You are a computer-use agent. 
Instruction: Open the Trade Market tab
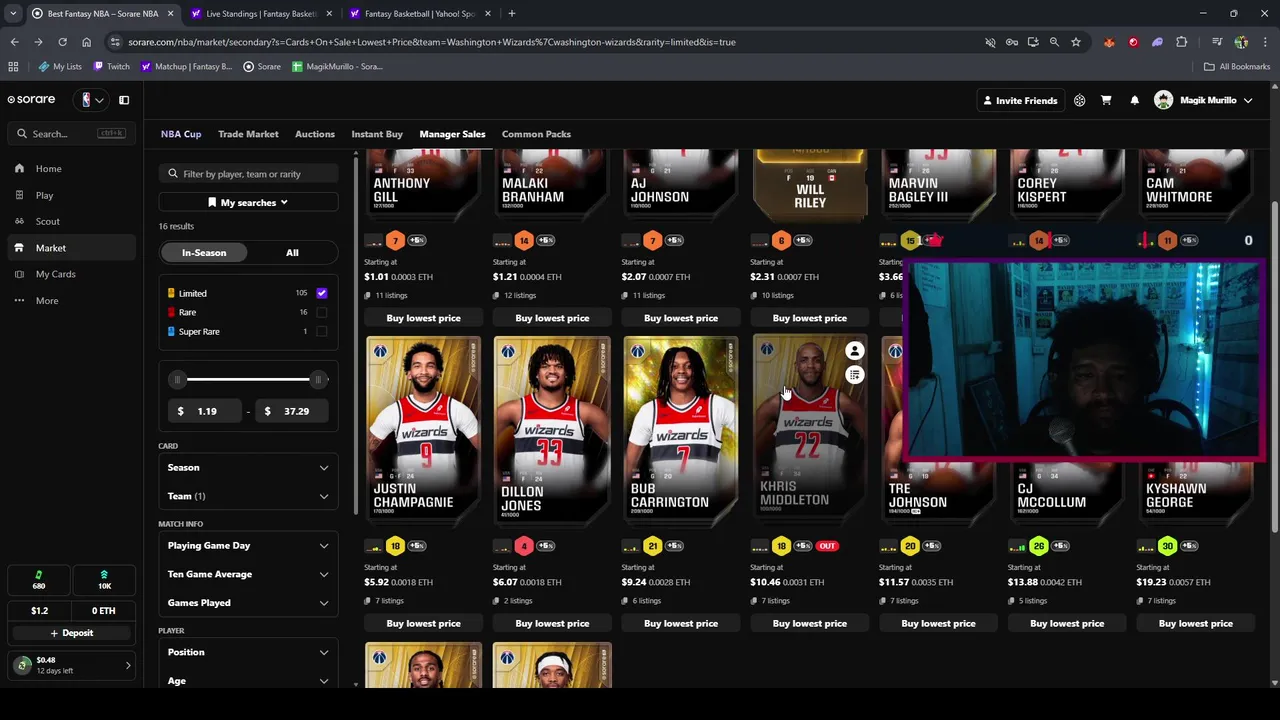coord(248,134)
